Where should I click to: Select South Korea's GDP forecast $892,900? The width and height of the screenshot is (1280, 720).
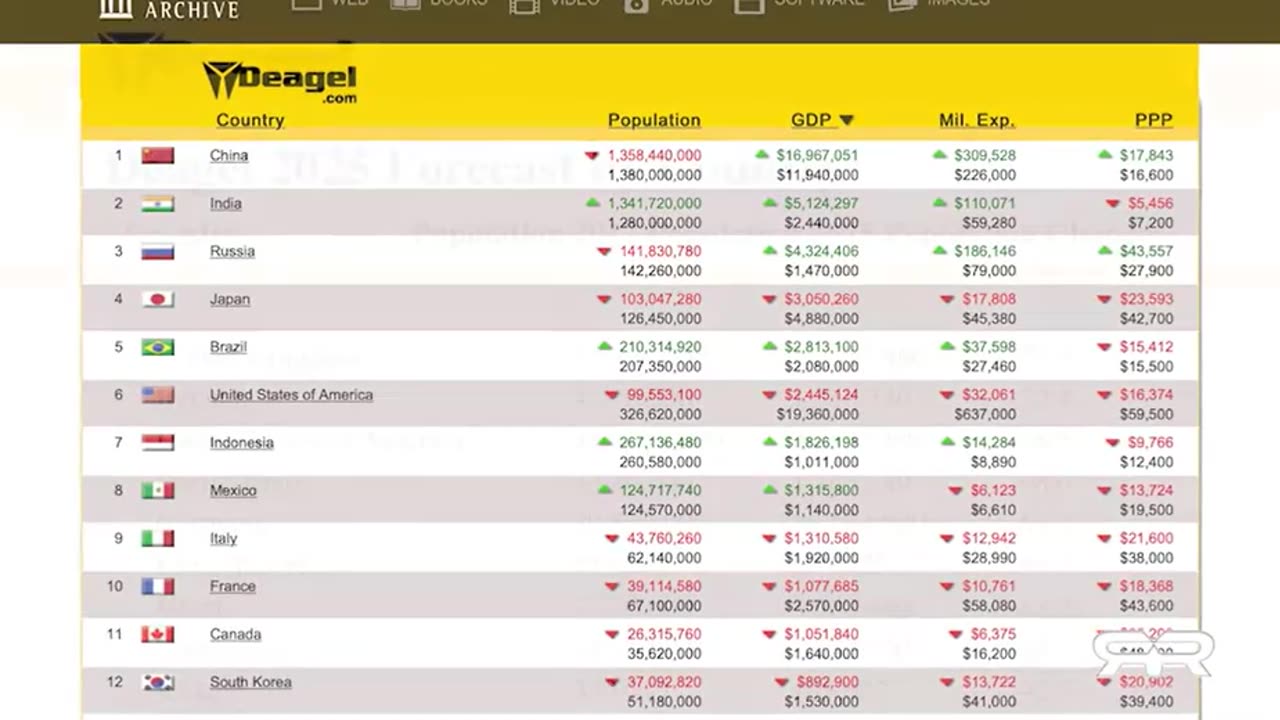tap(829, 682)
